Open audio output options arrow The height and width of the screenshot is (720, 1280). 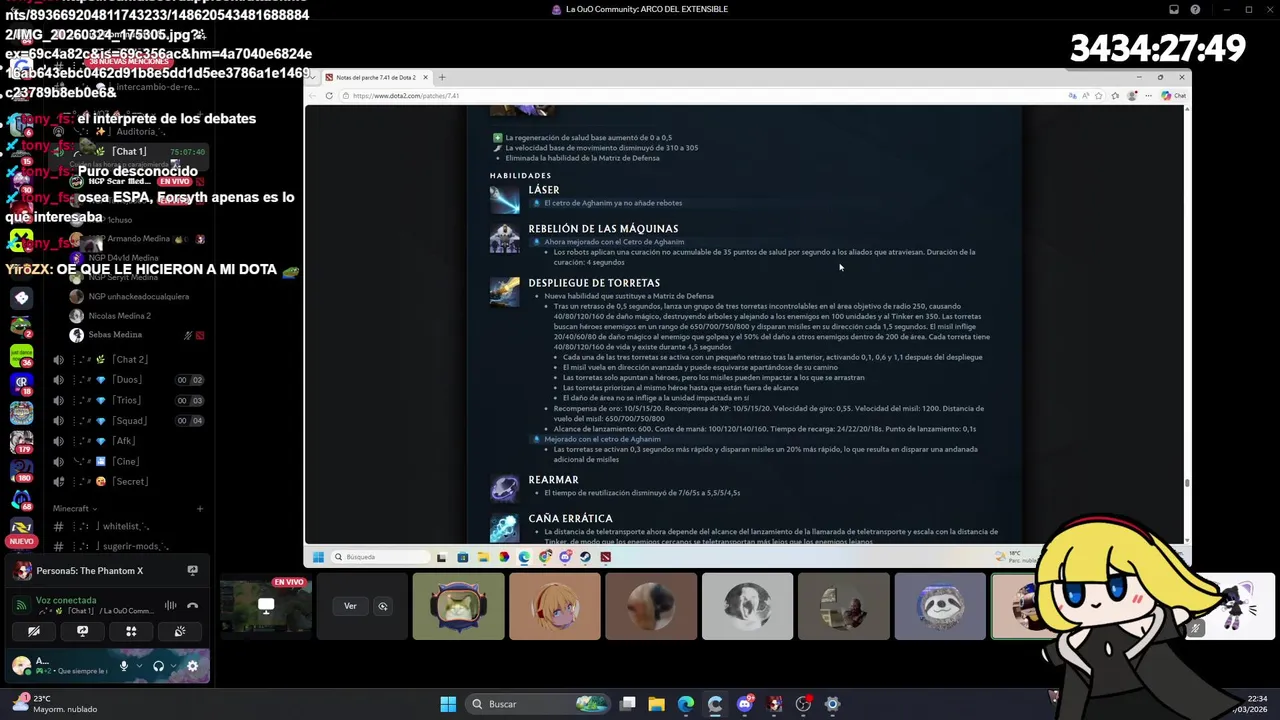[x=172, y=666]
